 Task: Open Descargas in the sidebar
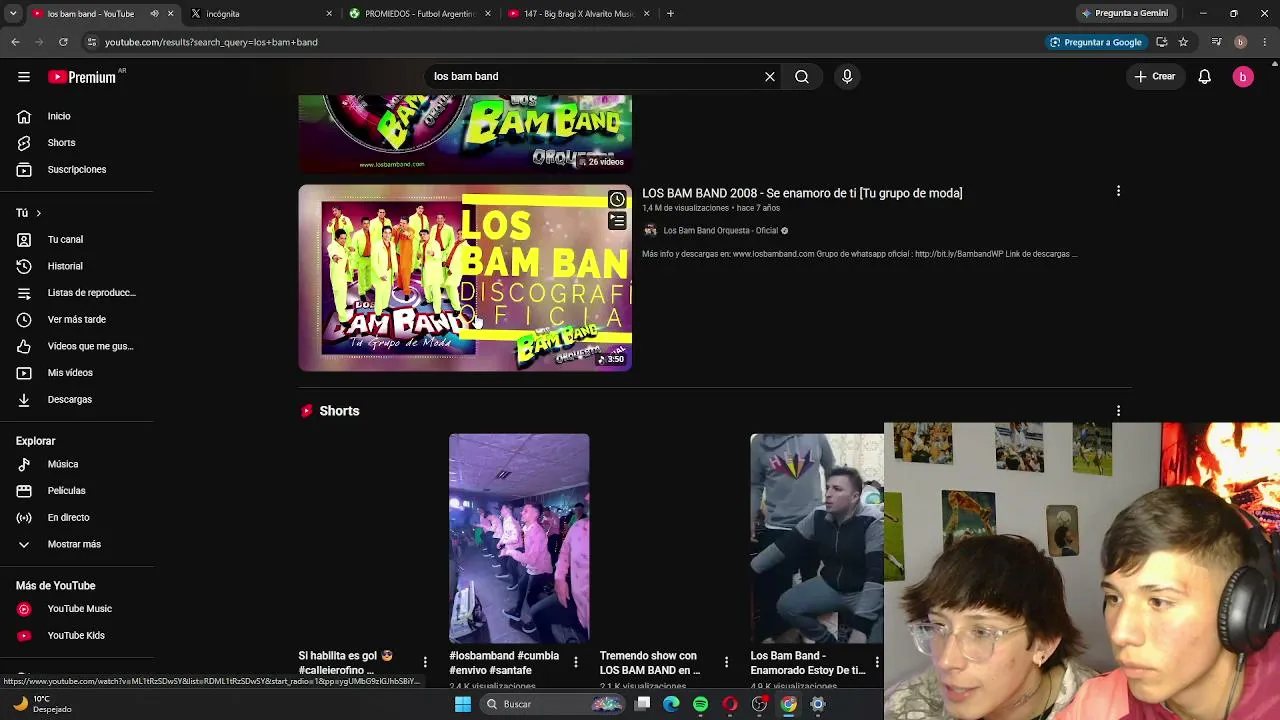coord(68,399)
